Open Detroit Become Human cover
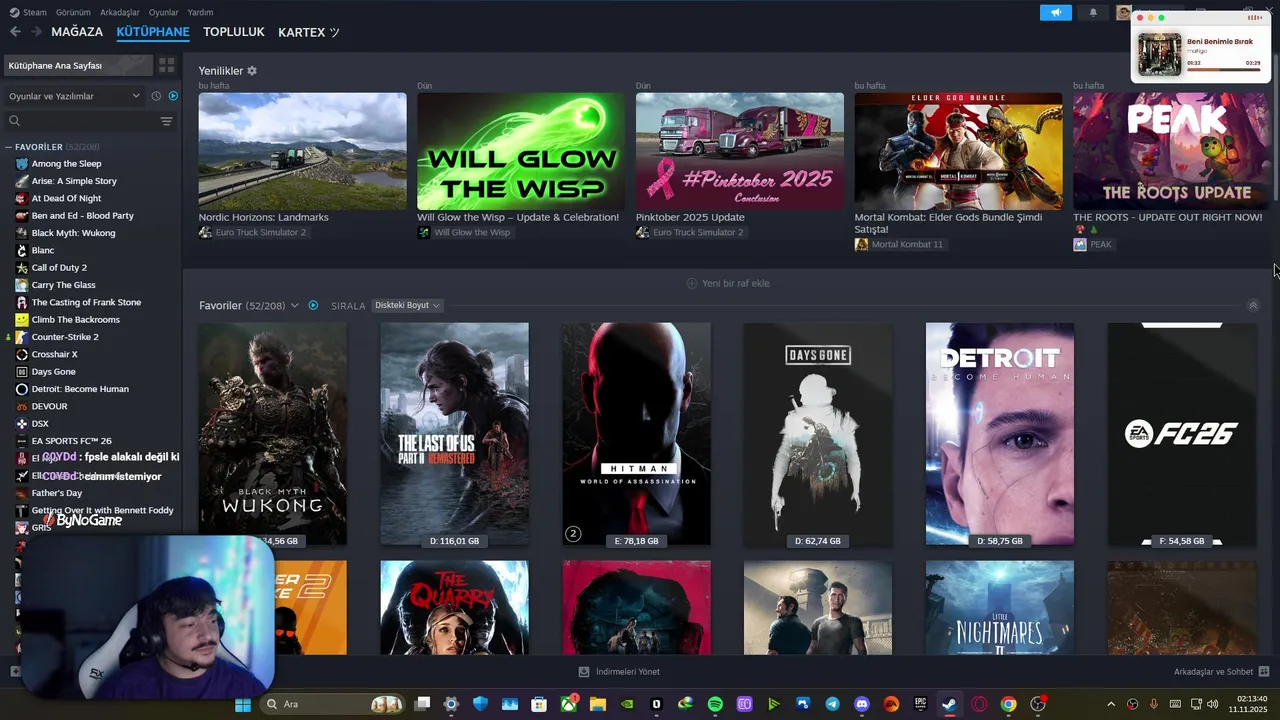Image resolution: width=1280 pixels, height=720 pixels. point(1000,434)
